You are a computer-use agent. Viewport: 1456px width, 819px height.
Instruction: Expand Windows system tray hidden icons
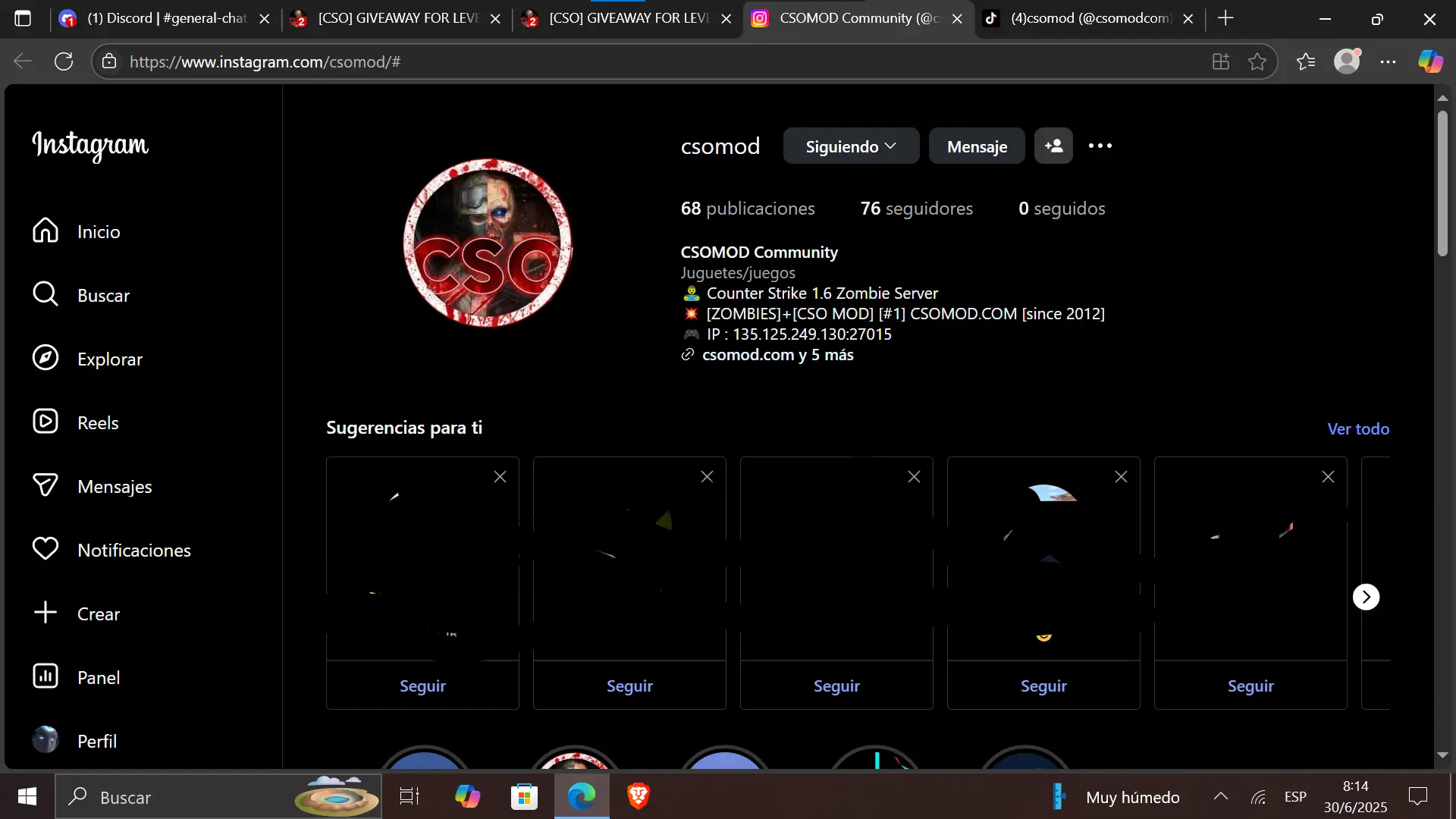1220,796
